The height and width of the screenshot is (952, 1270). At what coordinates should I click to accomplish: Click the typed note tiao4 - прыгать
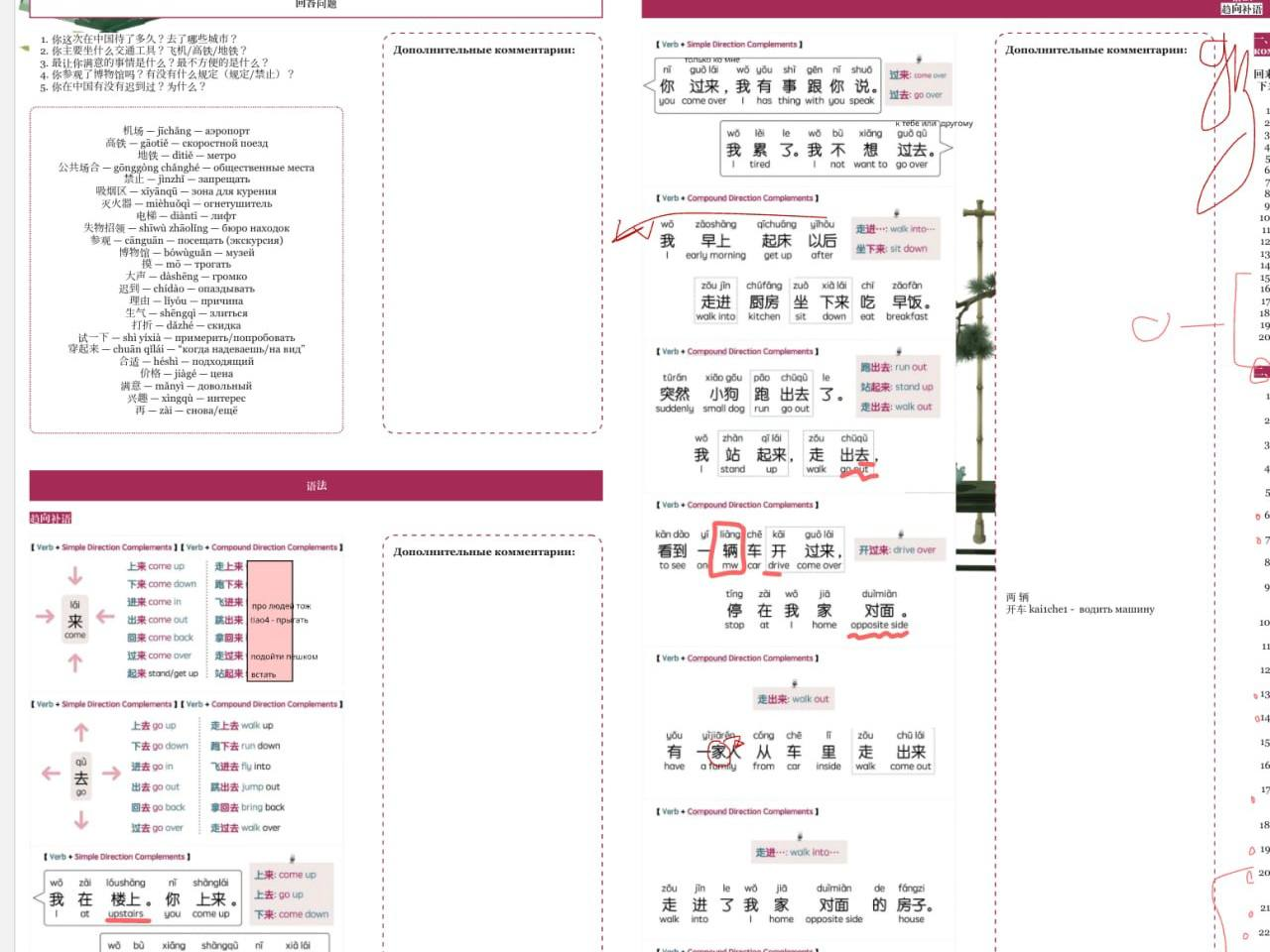click(x=279, y=621)
